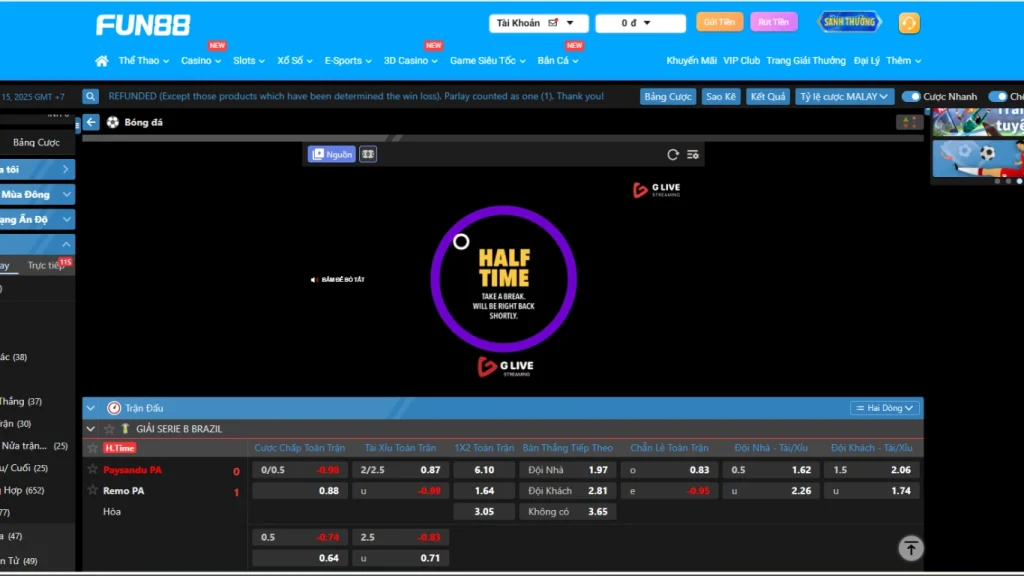Open the E-Sports menu
Viewport: 1024px width, 576px height.
tap(348, 61)
